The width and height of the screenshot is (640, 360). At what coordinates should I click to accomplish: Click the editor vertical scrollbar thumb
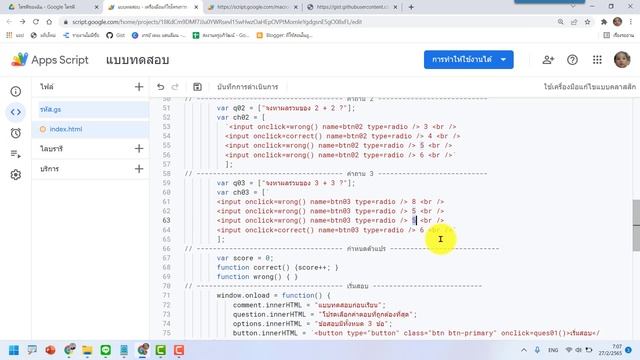tap(636, 225)
